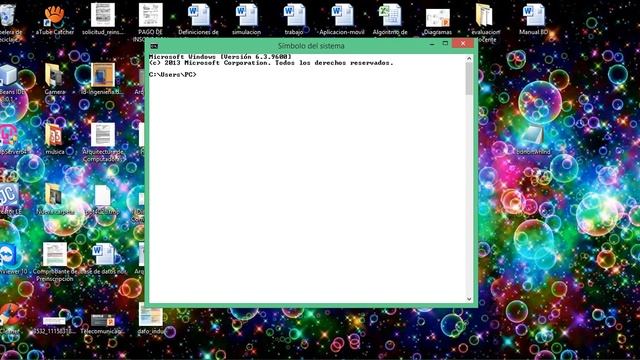Launch the jGRASP-style JC editor shortcut
Viewport: 640px width, 360px height.
click(x=9, y=196)
